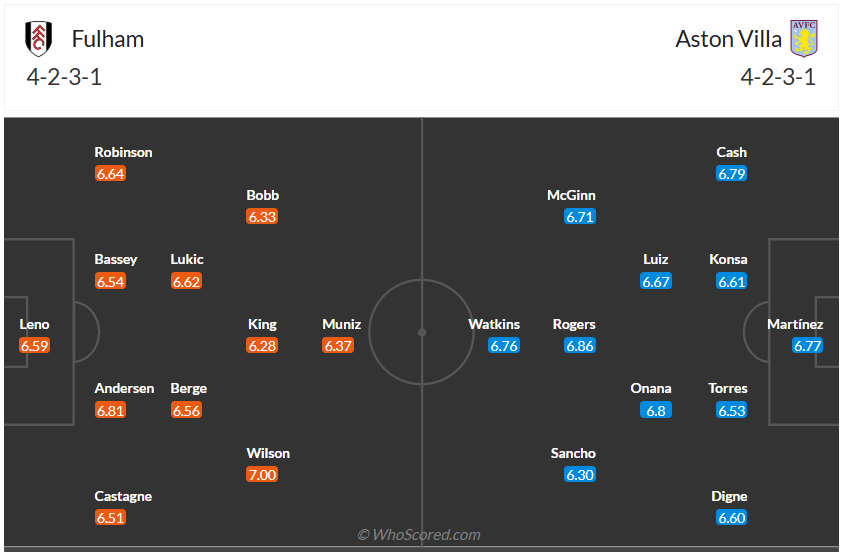This screenshot has width=845, height=552.
Task: Select Sancho's 6.30 rating badge
Action: [x=579, y=475]
